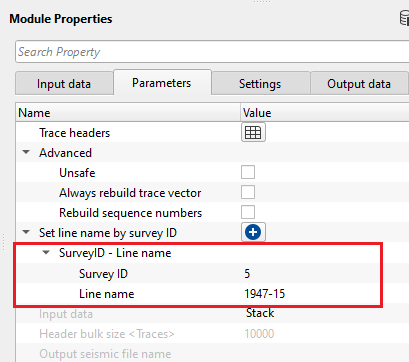Click the Header bulk size value 10000

tap(259, 334)
